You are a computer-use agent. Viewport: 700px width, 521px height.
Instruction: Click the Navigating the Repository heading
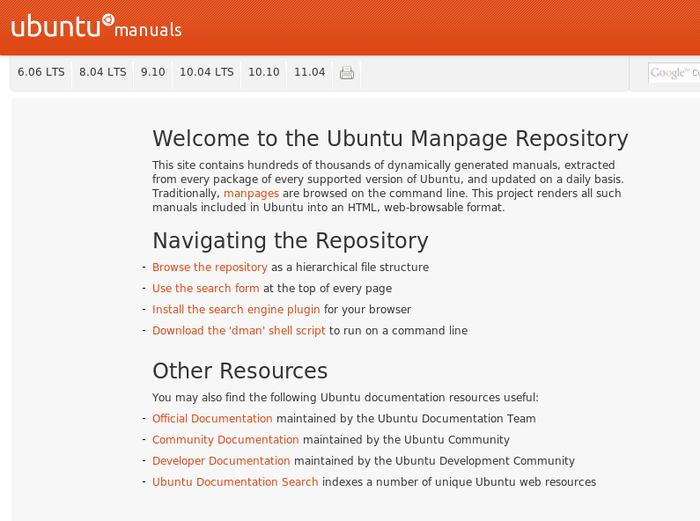290,241
